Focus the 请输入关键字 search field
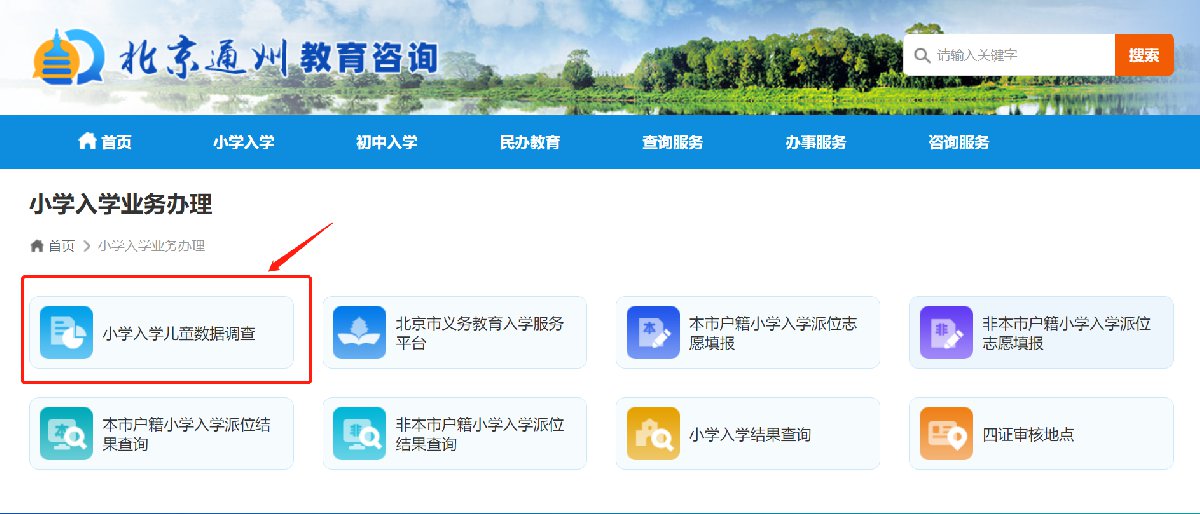Image resolution: width=1200 pixels, height=514 pixels. click(1010, 55)
